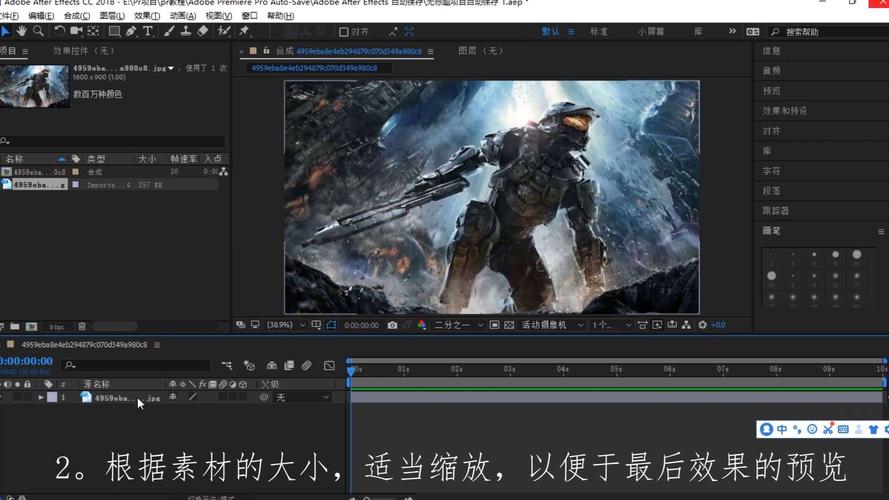Click the current time indicator on timeline
The height and width of the screenshot is (500, 889).
pos(351,370)
